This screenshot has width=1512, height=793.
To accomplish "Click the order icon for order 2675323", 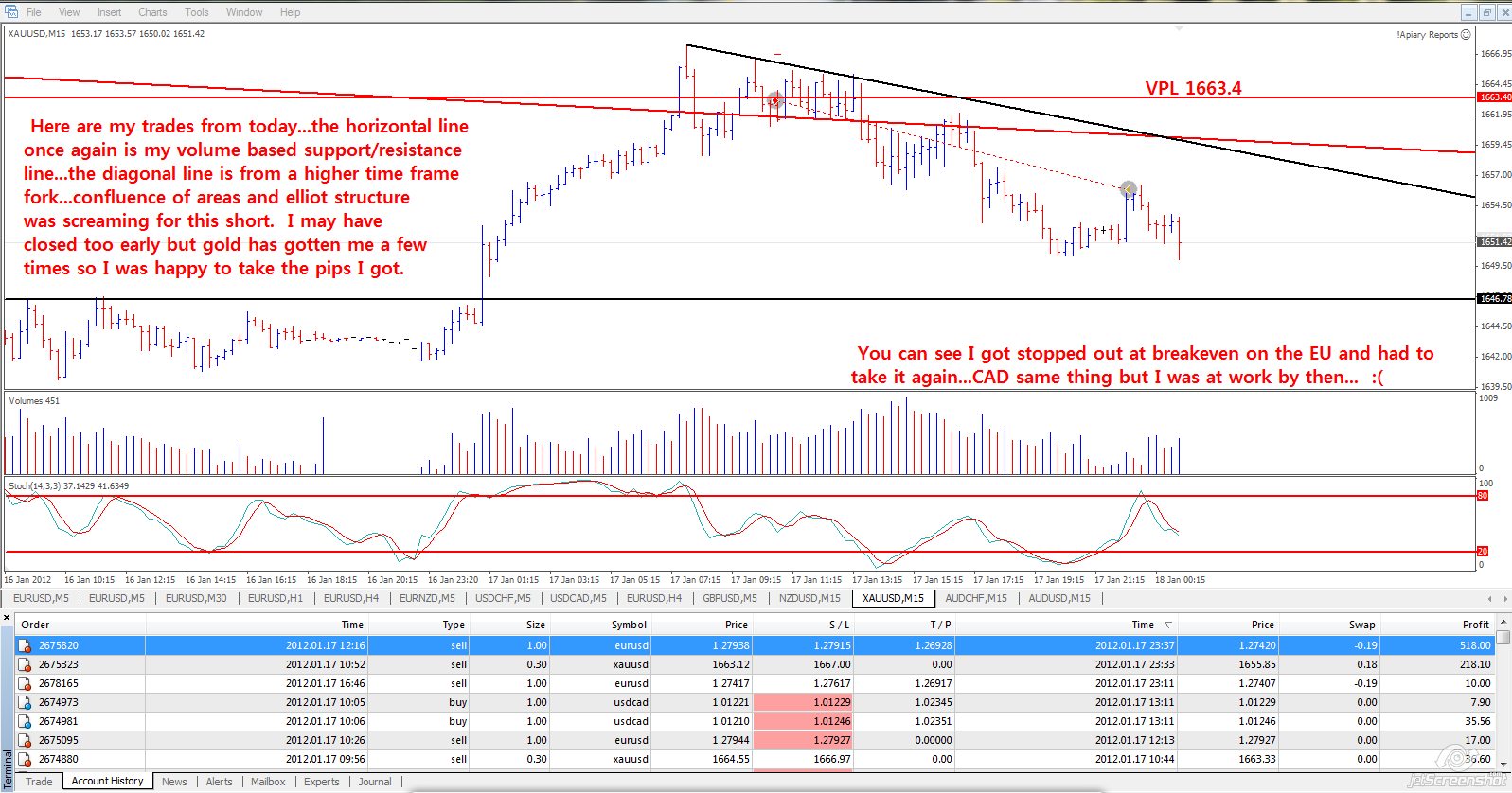I will (26, 664).
